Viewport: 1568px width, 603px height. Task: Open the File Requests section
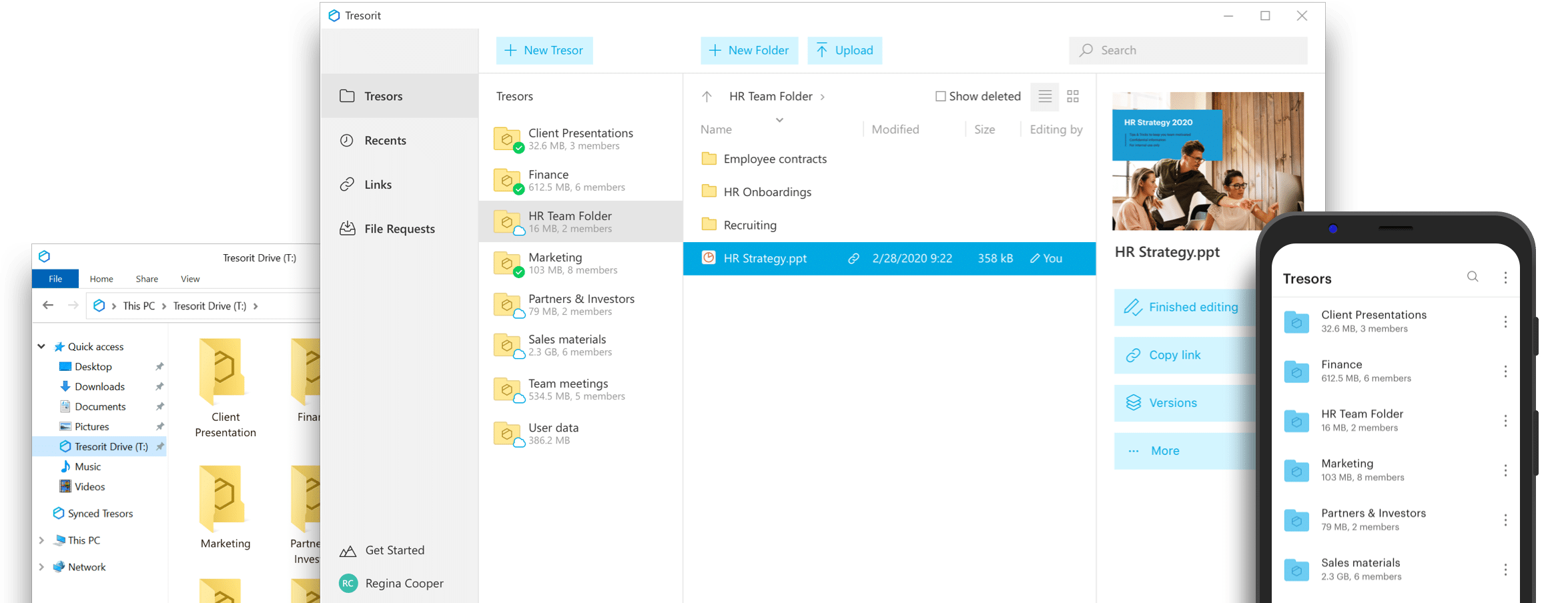[399, 228]
